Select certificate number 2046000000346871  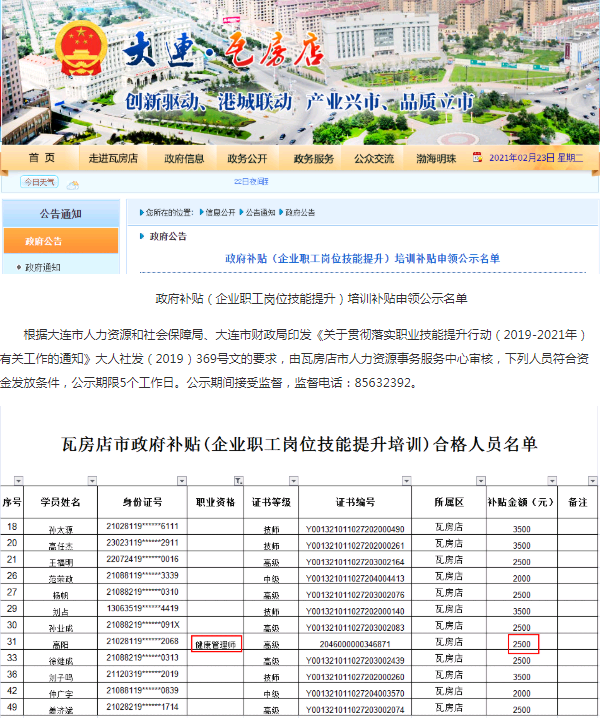[x=355, y=644]
